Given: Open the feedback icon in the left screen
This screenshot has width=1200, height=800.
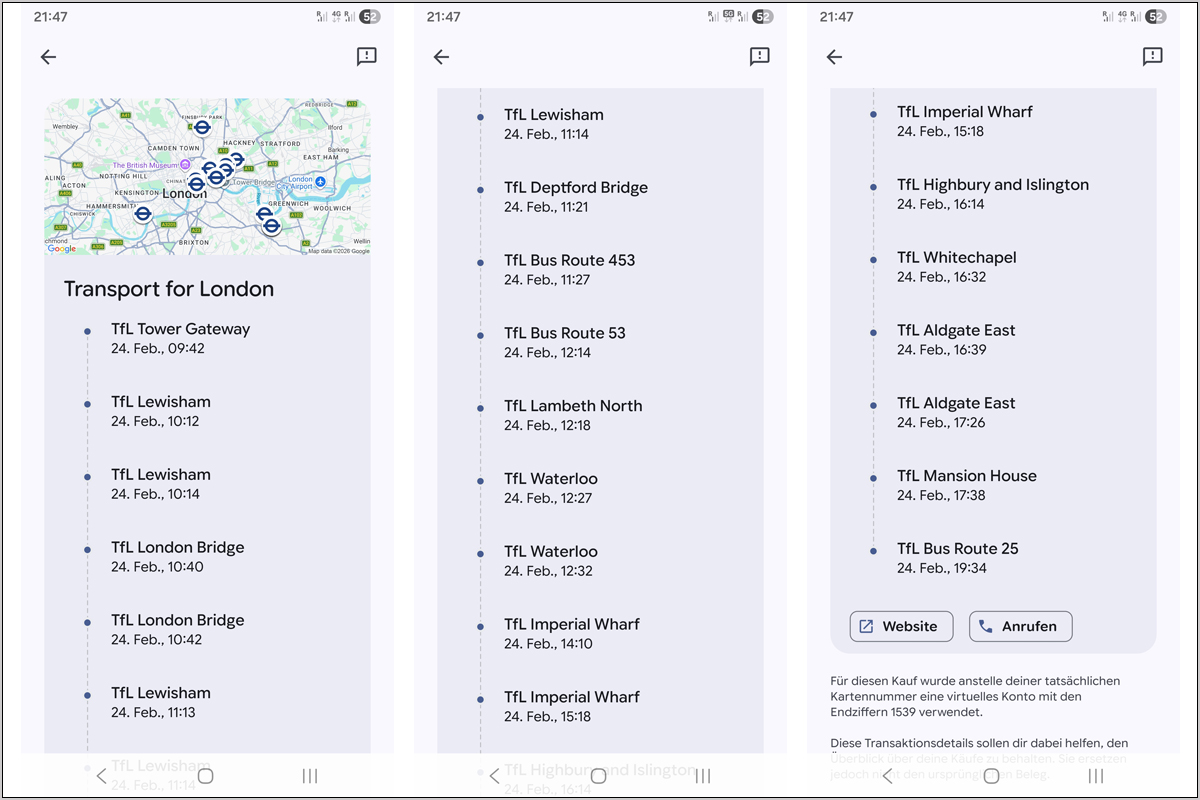Looking at the screenshot, I should [x=367, y=57].
